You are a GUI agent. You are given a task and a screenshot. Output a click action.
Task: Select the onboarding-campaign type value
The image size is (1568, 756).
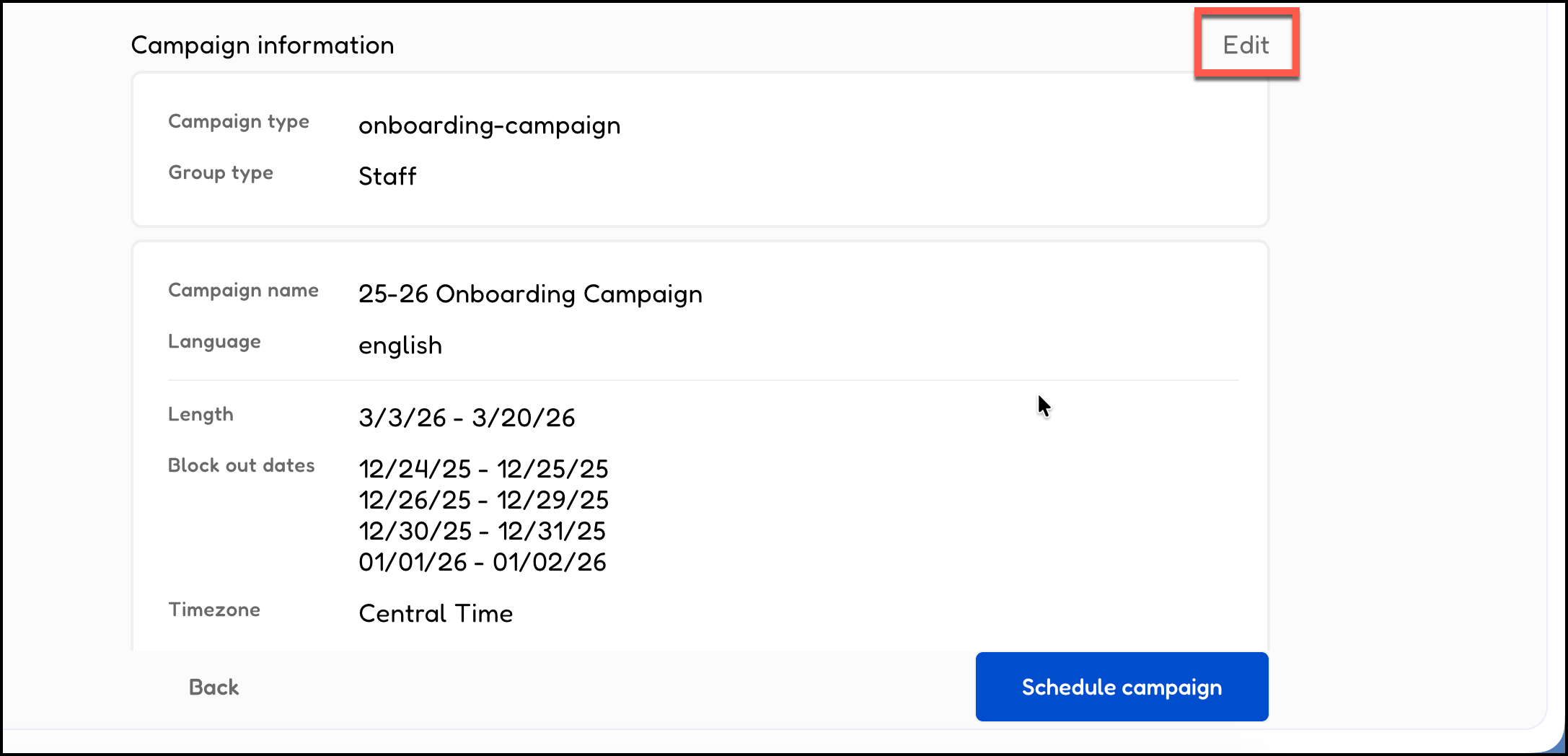pyautogui.click(x=489, y=126)
